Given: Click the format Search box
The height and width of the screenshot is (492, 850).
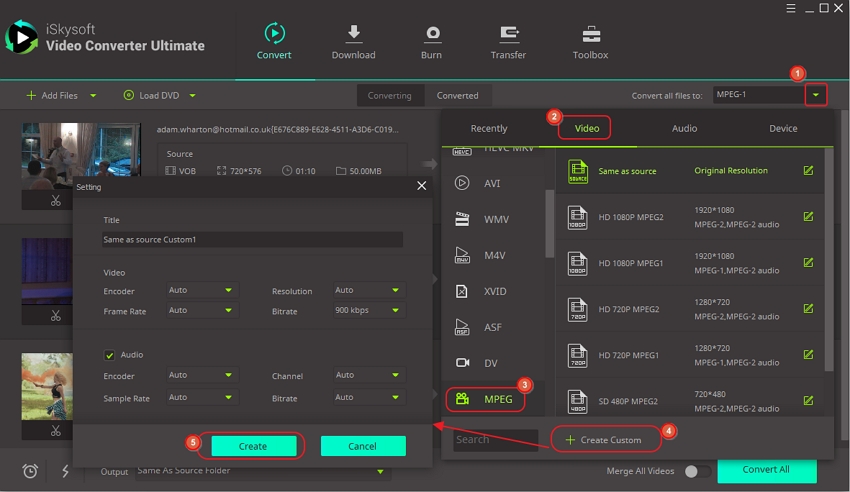Looking at the screenshot, I should [495, 439].
